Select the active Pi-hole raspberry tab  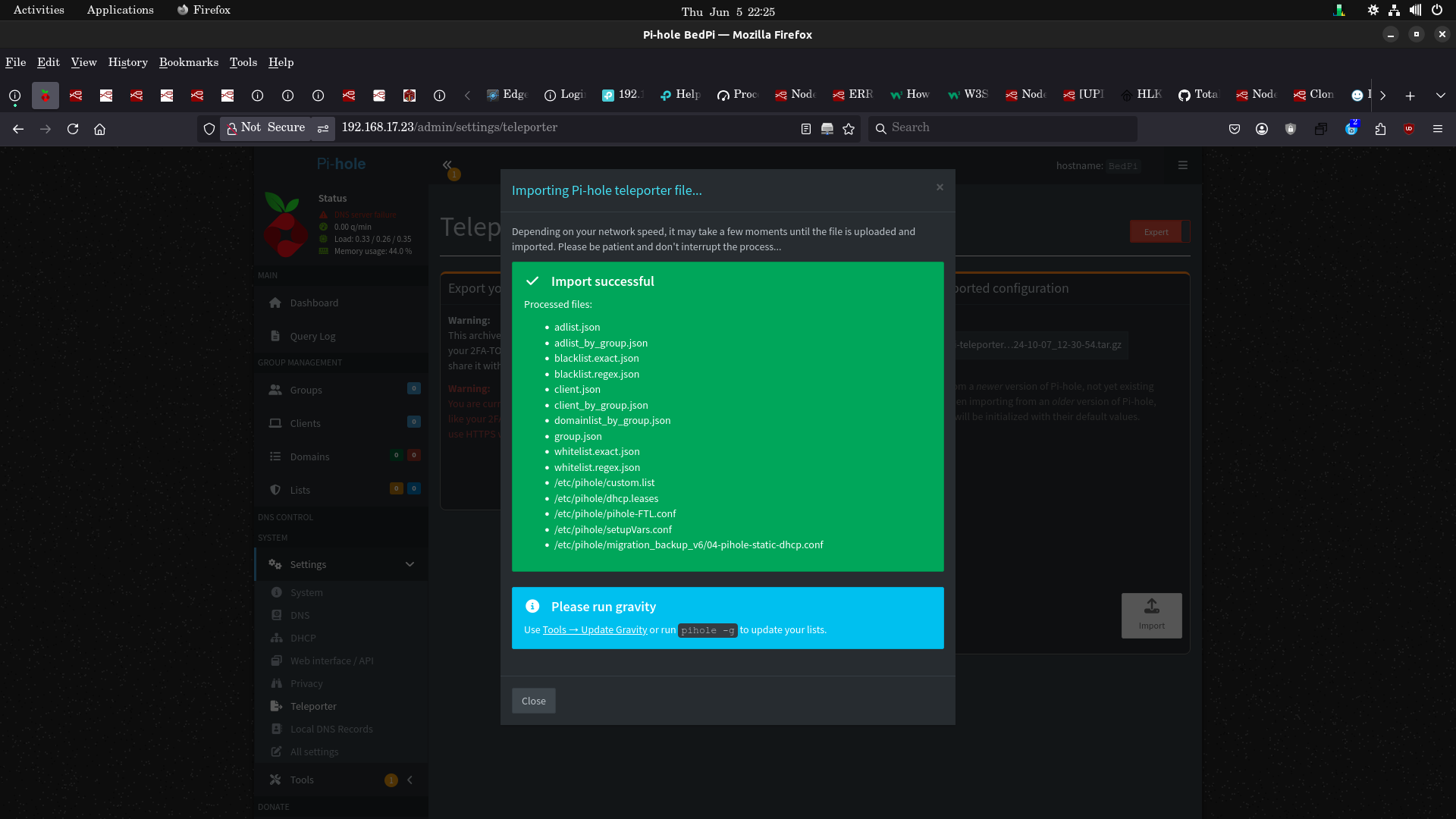coord(45,96)
